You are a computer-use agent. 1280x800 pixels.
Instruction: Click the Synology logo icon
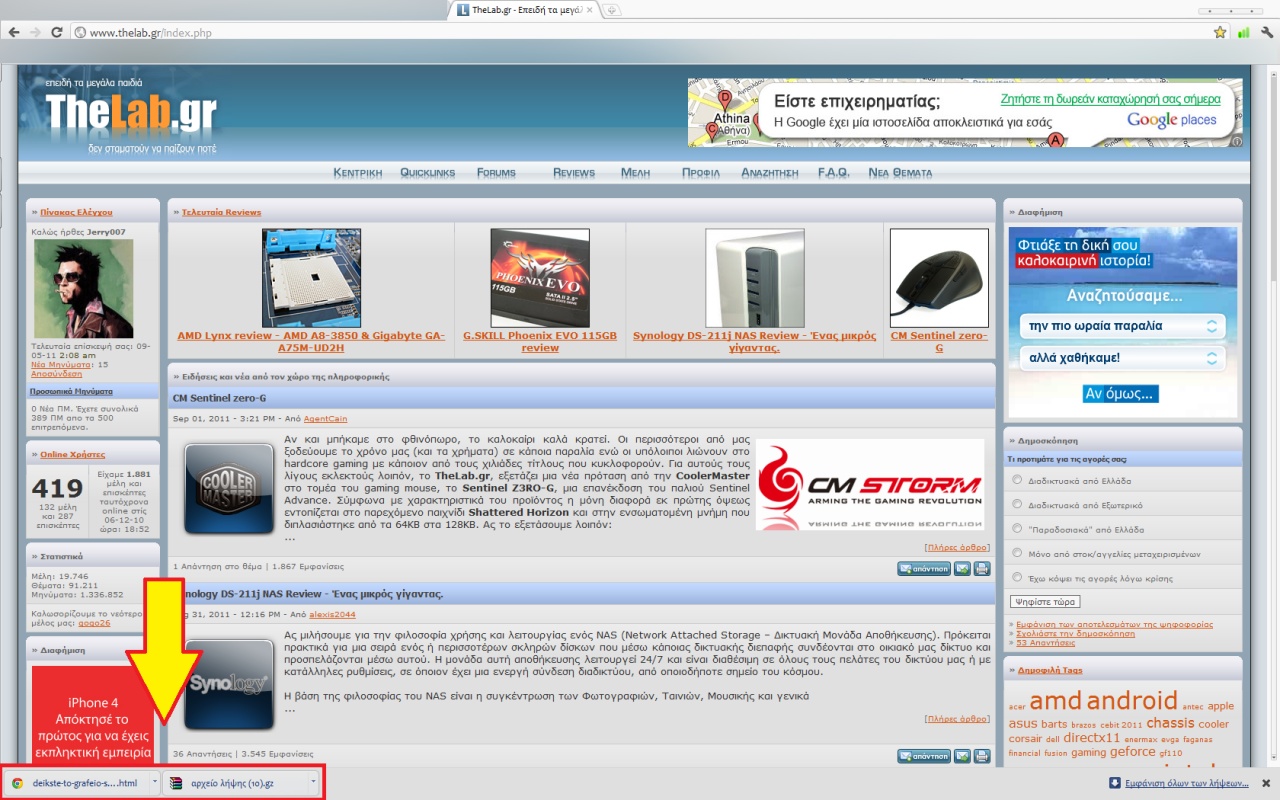point(229,685)
